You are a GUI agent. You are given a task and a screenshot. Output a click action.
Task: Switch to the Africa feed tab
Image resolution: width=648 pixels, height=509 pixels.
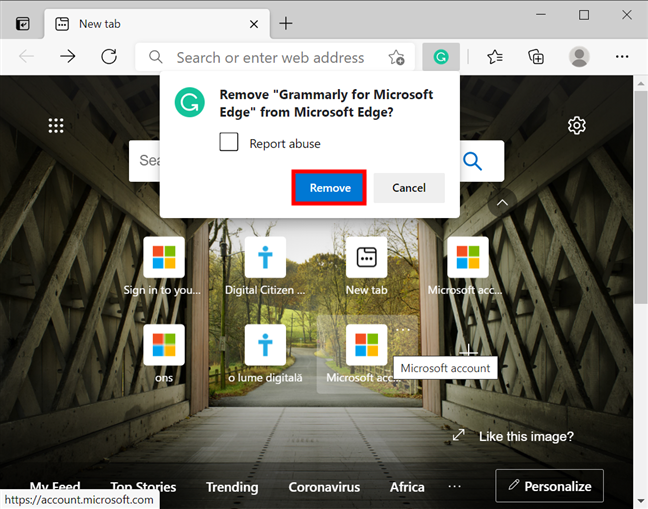pyautogui.click(x=407, y=487)
